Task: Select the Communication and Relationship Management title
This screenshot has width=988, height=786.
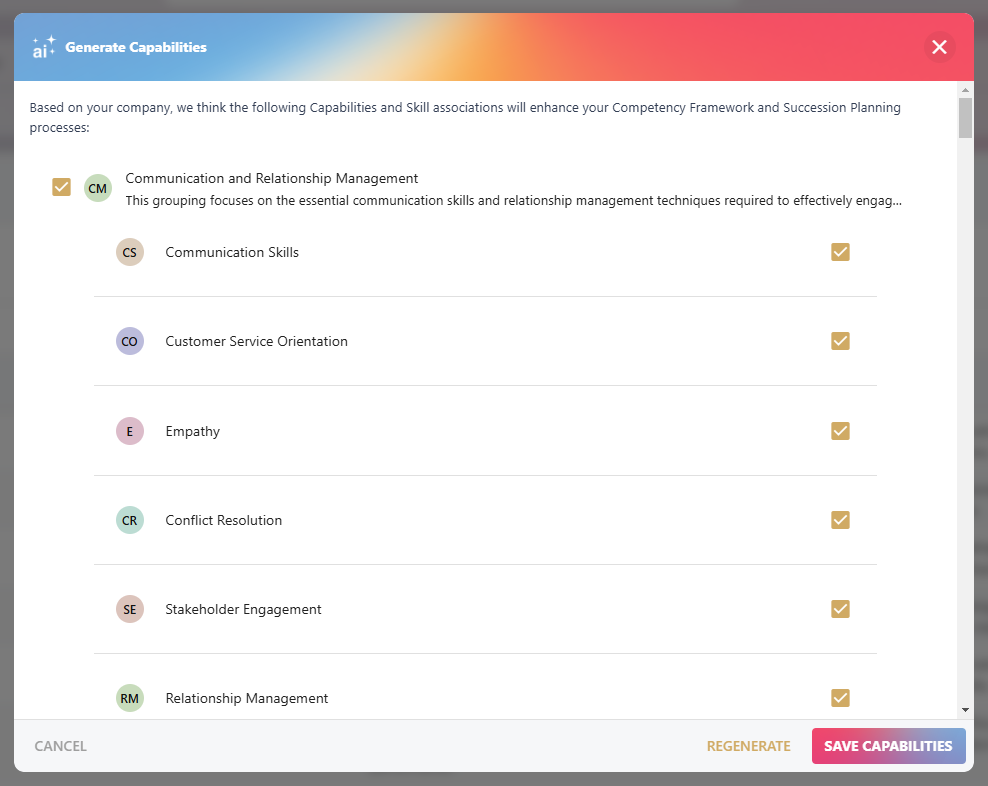Action: [272, 178]
